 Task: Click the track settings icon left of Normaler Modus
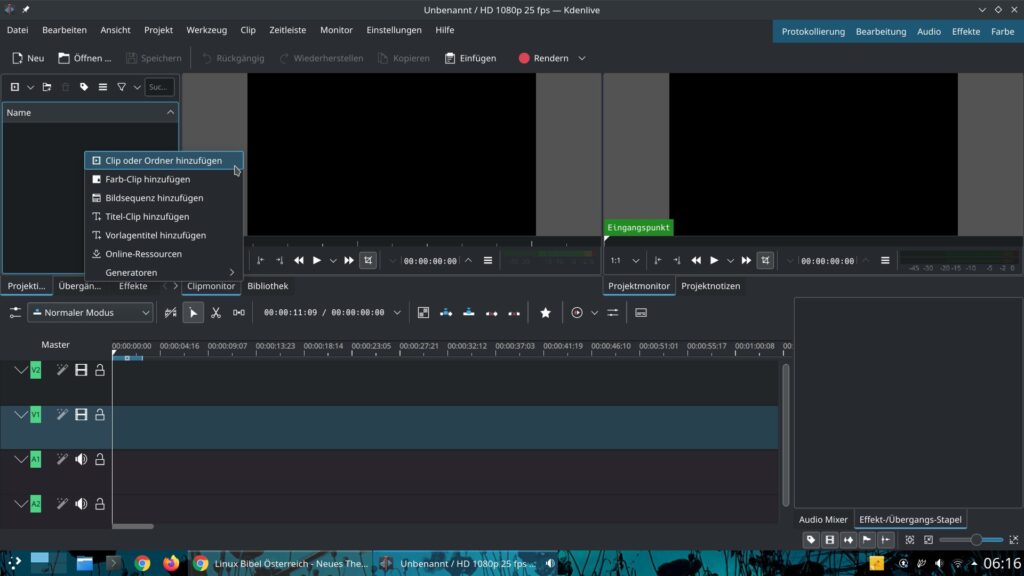15,313
